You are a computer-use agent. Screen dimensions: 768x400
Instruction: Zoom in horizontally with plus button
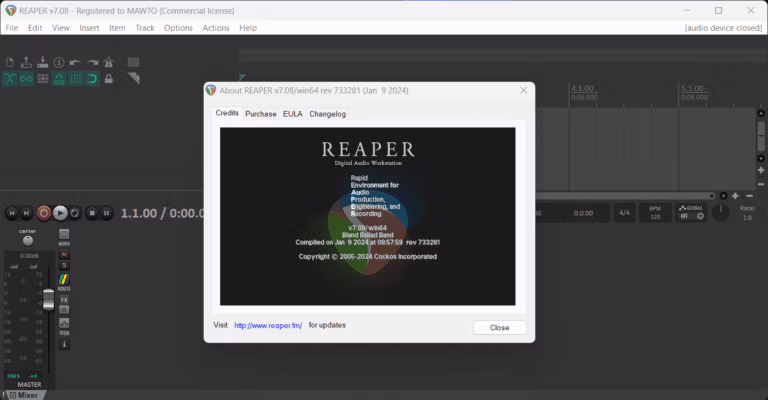pyautogui.click(x=735, y=196)
